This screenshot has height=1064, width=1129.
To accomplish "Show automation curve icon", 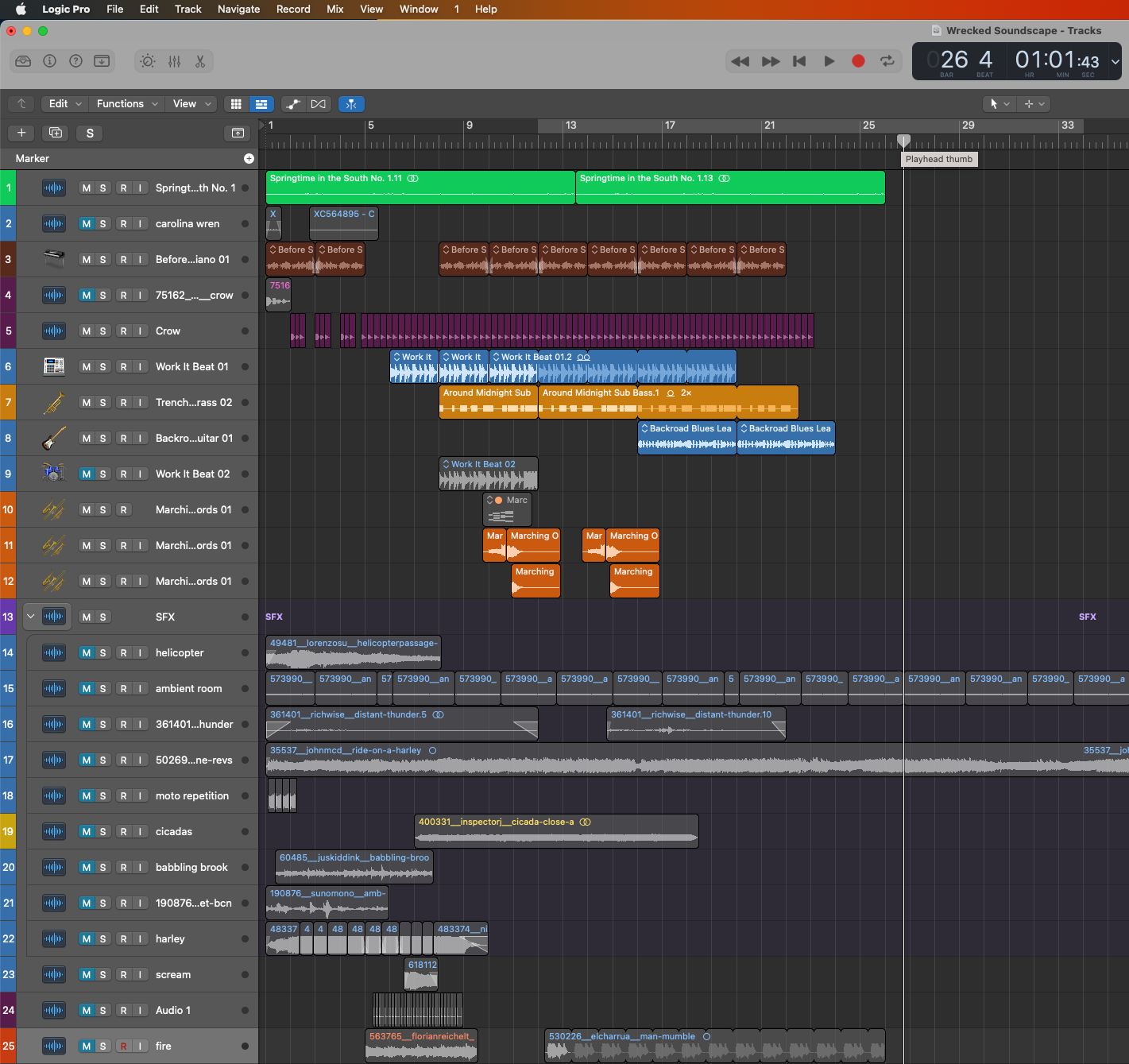I will (293, 104).
